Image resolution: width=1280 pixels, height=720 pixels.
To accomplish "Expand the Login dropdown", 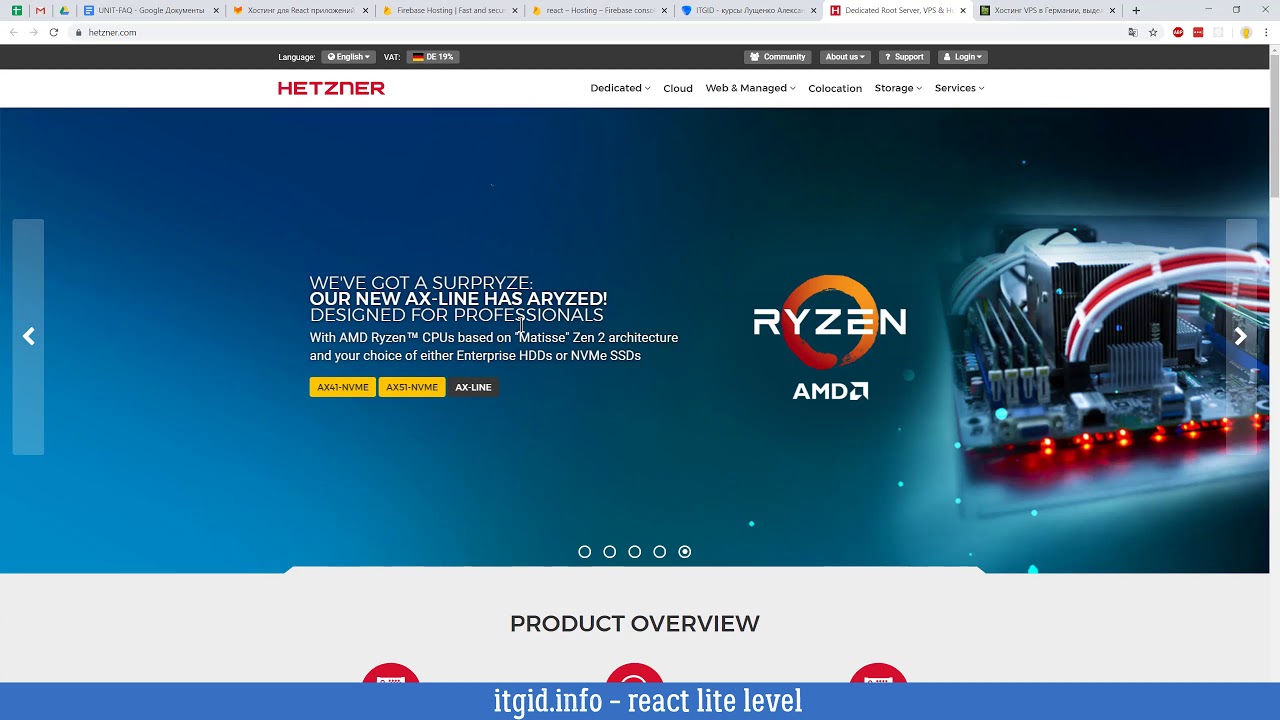I will [x=963, y=57].
